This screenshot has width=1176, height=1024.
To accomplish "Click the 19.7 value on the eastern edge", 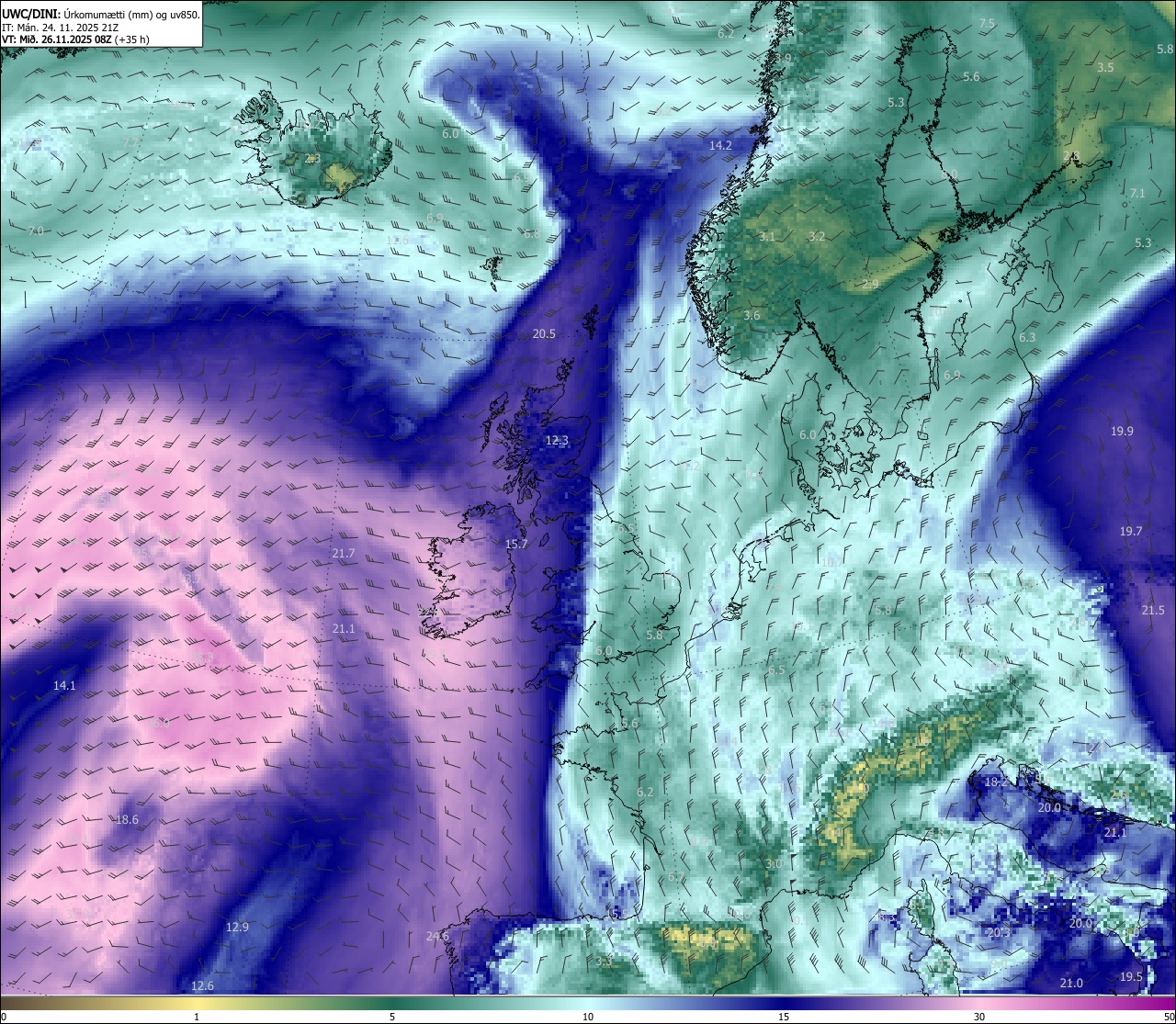I will coord(1131,531).
